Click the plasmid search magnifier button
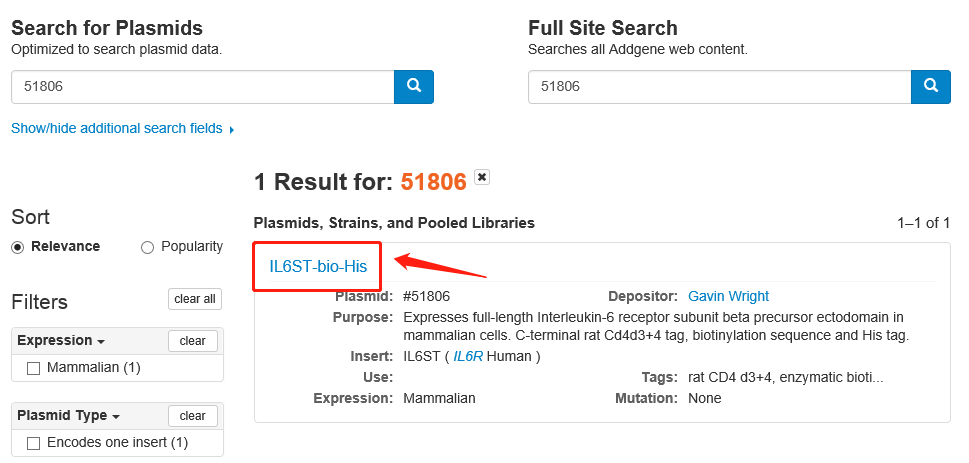The width and height of the screenshot is (969, 463). tap(414, 87)
